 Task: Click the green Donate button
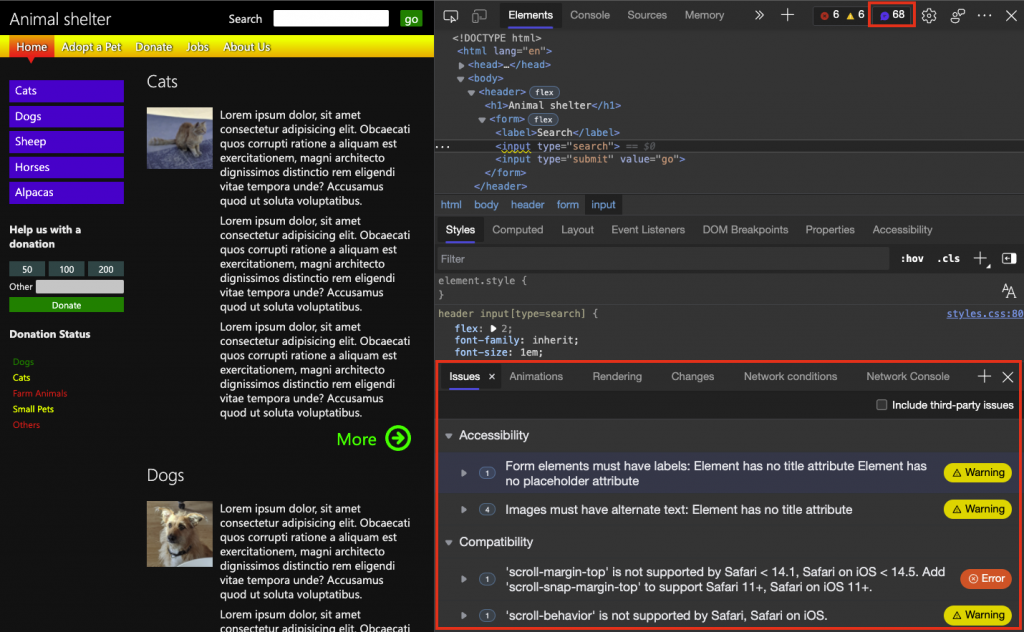click(x=67, y=305)
